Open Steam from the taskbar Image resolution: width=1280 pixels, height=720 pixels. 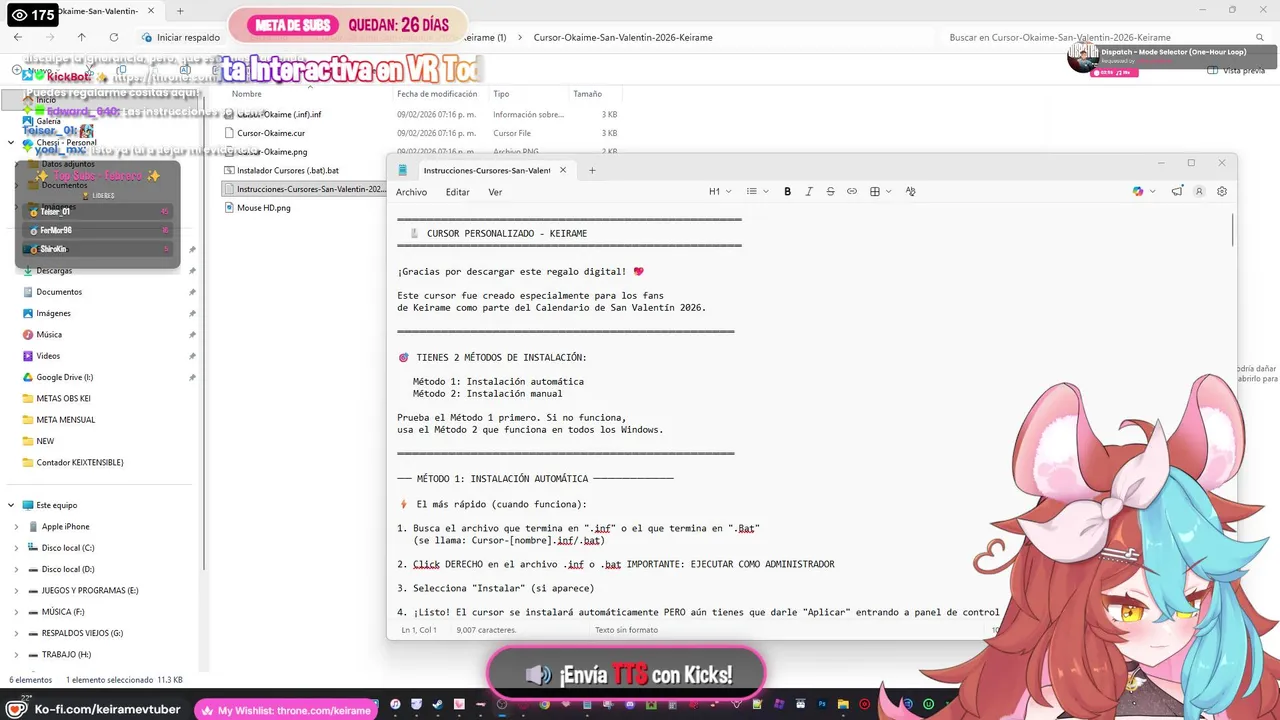pos(439,705)
